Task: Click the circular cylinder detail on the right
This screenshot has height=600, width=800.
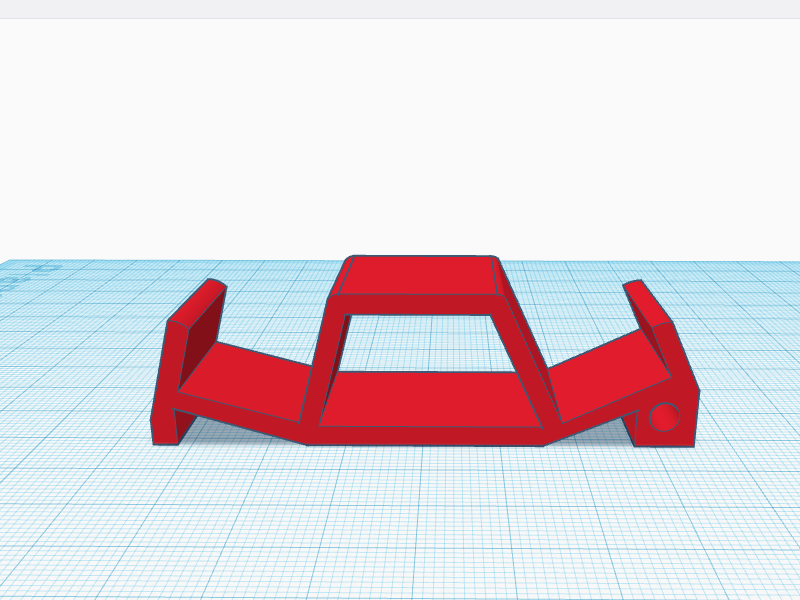Action: point(663,417)
